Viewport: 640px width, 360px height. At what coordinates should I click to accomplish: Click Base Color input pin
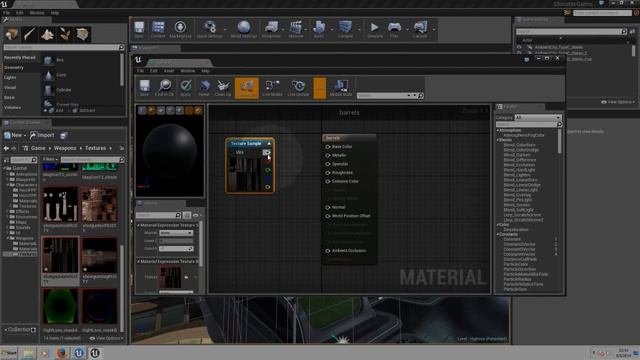(x=328, y=147)
